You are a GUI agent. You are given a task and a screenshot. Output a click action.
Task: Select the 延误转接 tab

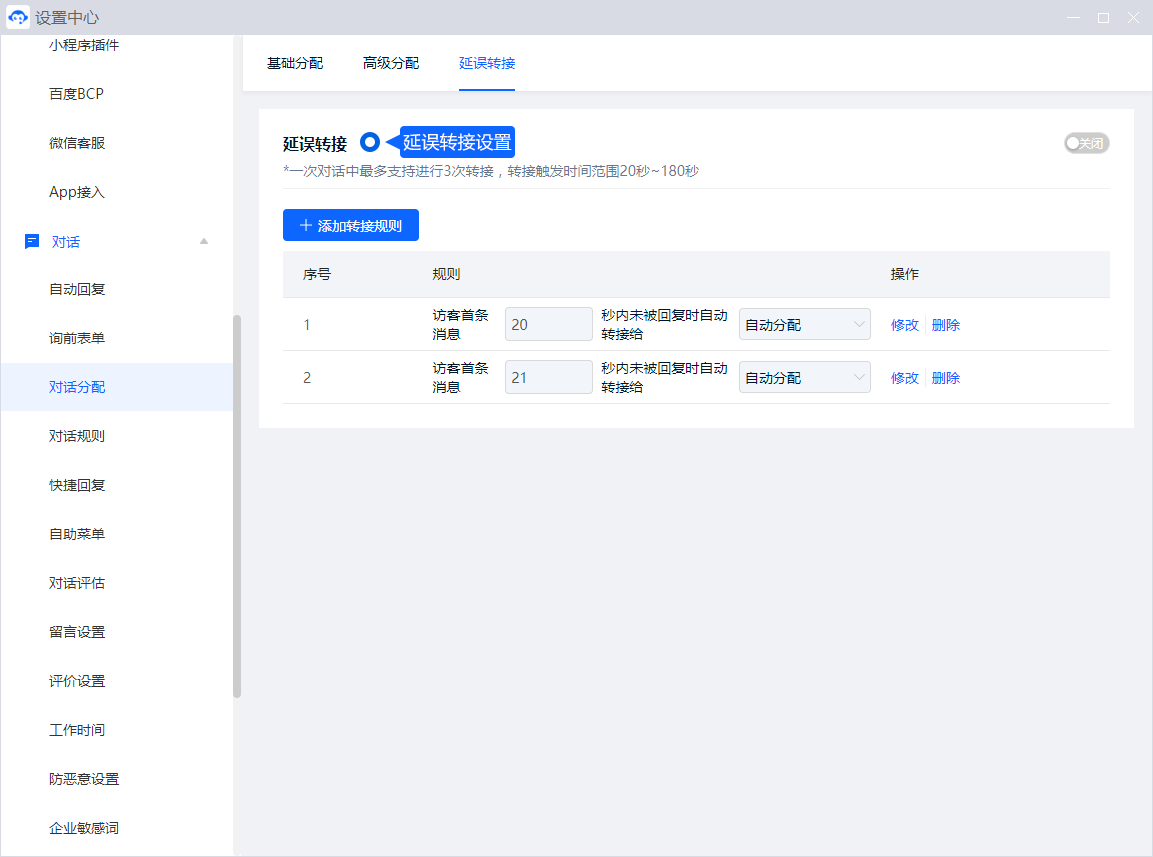tap(487, 63)
